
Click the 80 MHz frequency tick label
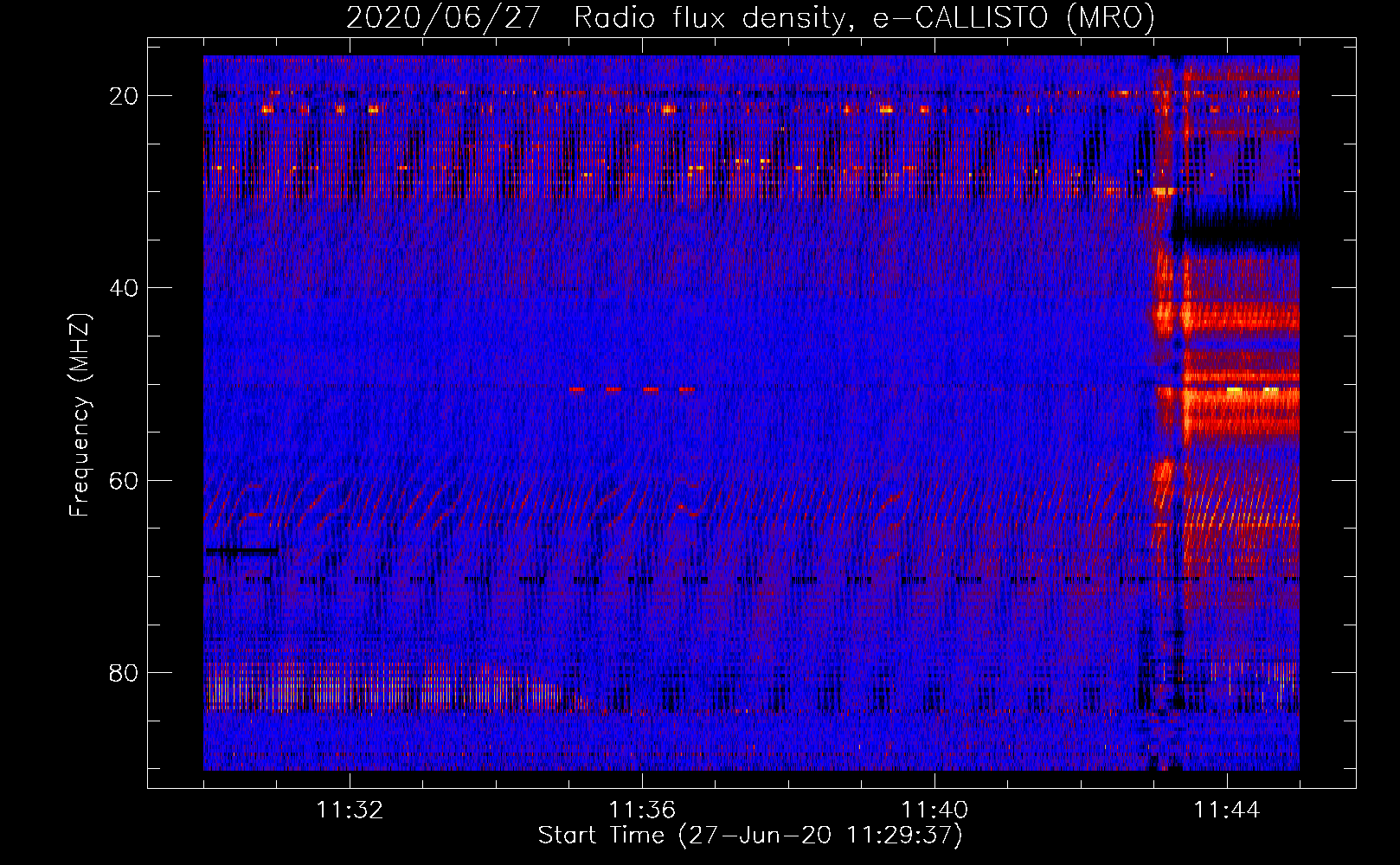click(125, 673)
